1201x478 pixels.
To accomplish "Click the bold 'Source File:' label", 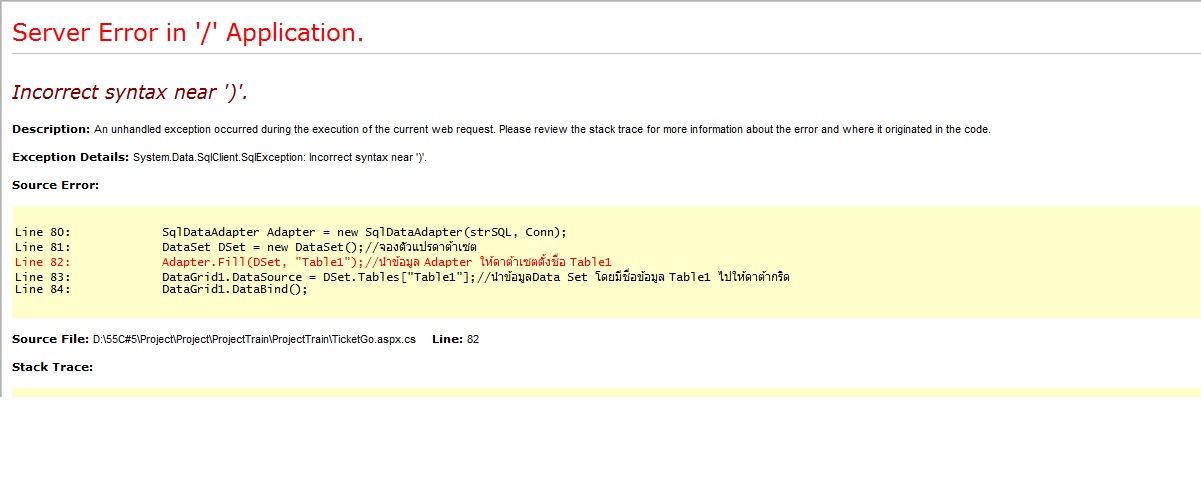I will click(50, 339).
